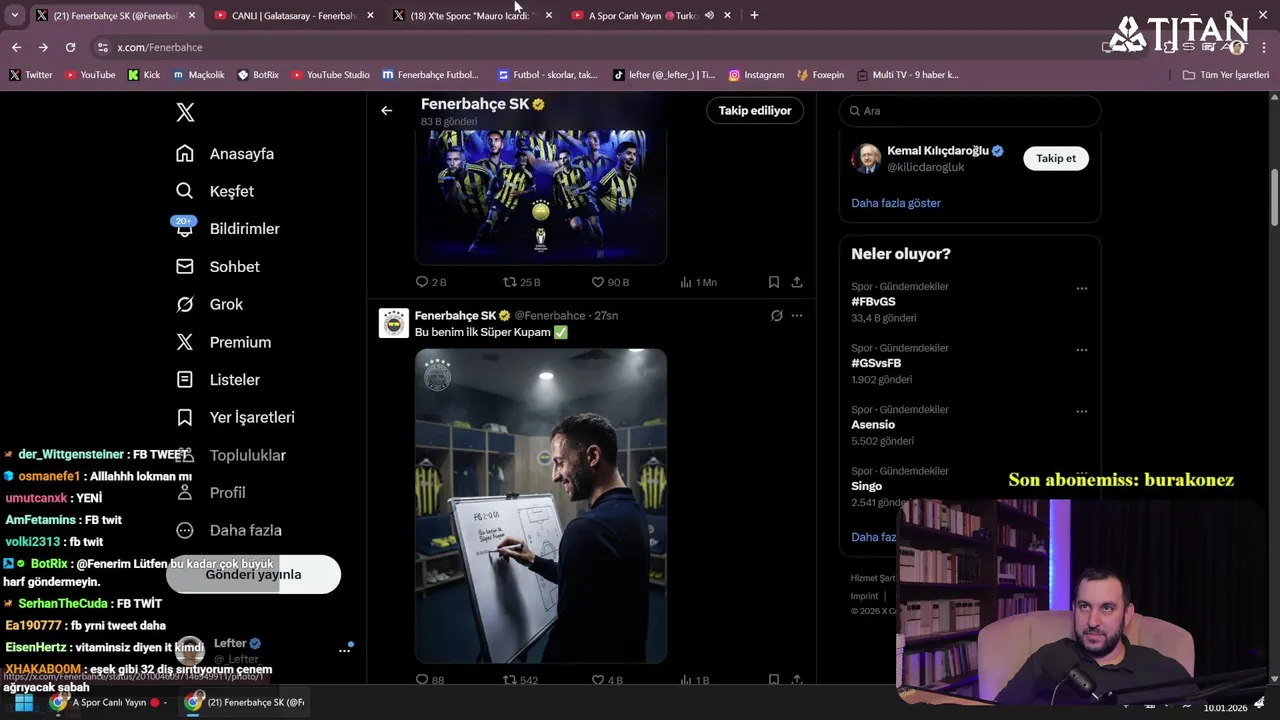This screenshot has height=720, width=1280.
Task: Open the Kick bookmark
Action: [x=143, y=75]
